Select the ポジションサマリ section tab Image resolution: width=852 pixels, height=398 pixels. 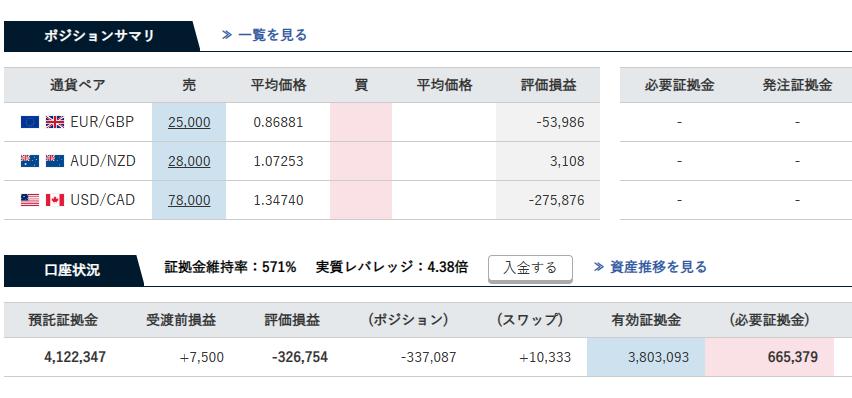pyautogui.click(x=101, y=36)
